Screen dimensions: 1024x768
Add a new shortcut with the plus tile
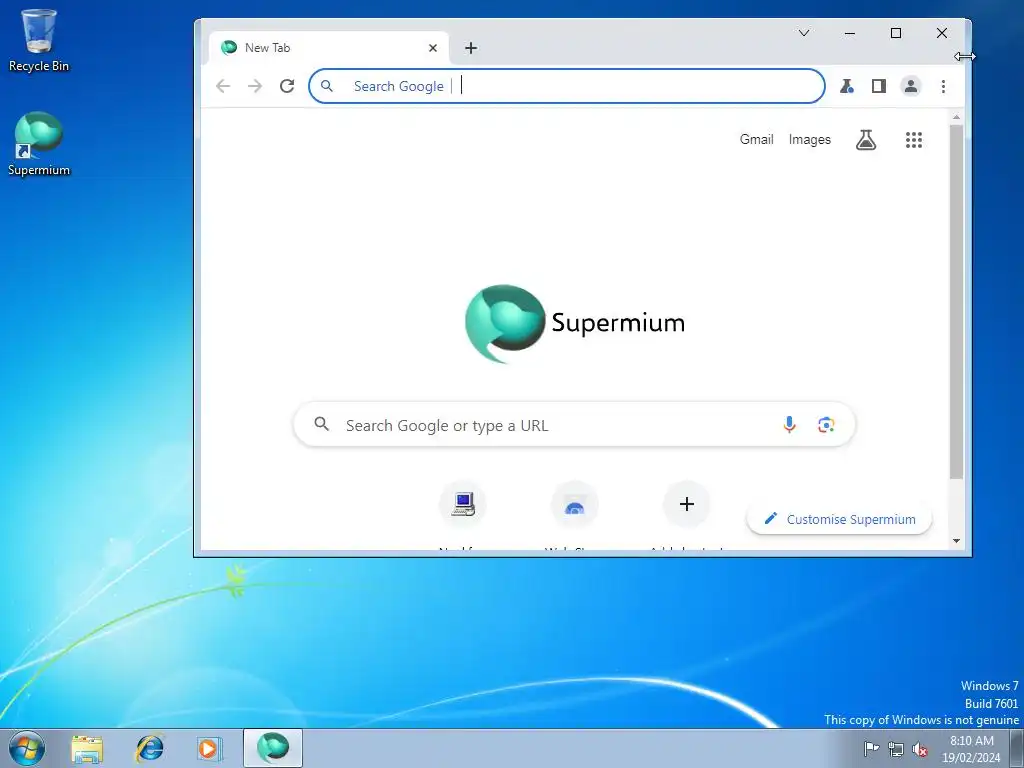point(686,504)
